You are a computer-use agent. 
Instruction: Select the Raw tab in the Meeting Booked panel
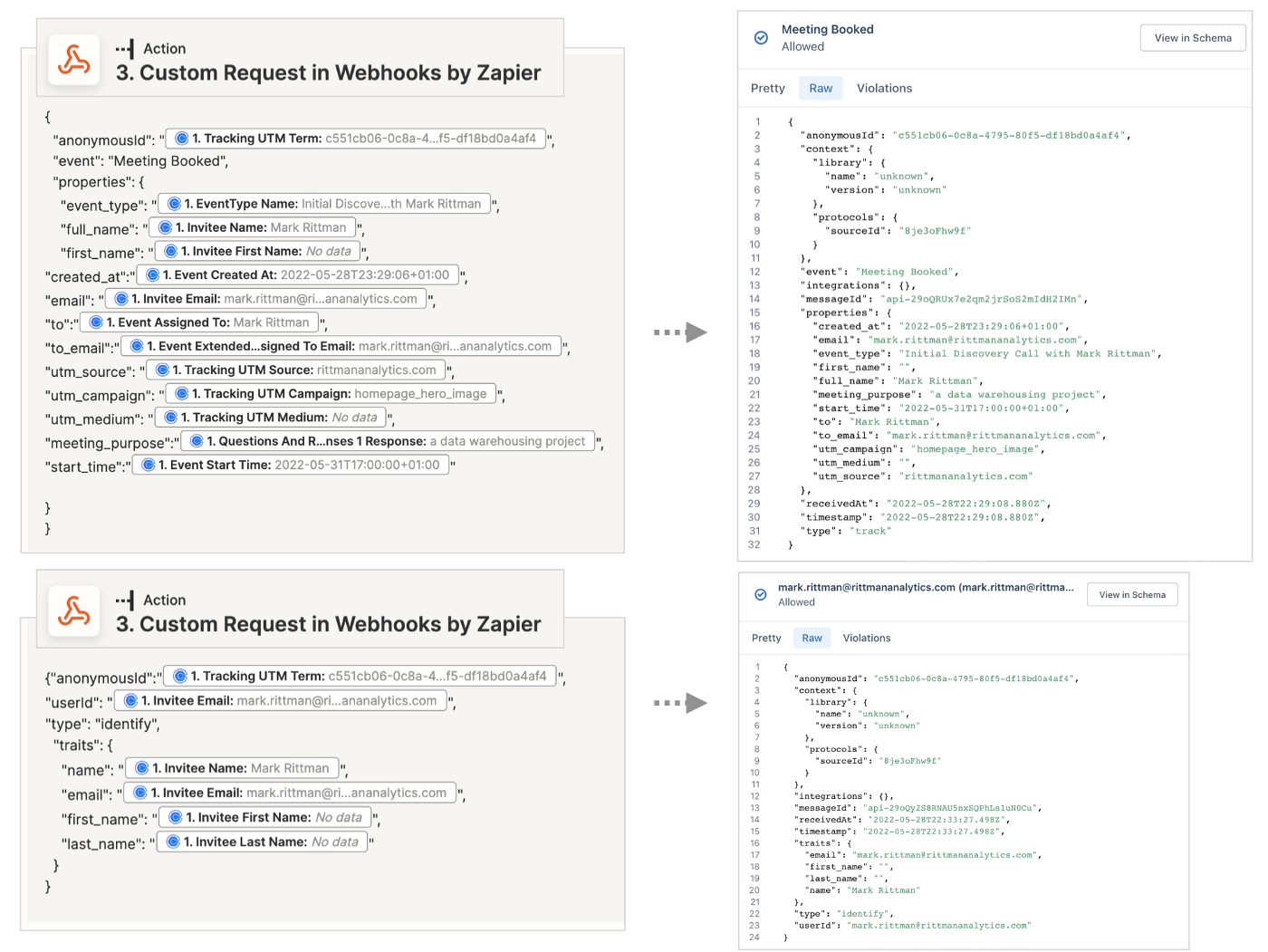click(821, 88)
